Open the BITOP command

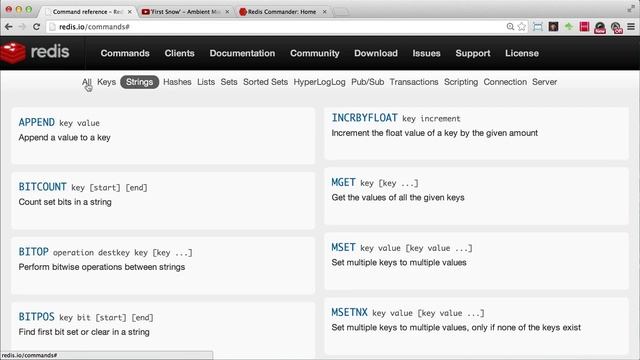click(33, 251)
